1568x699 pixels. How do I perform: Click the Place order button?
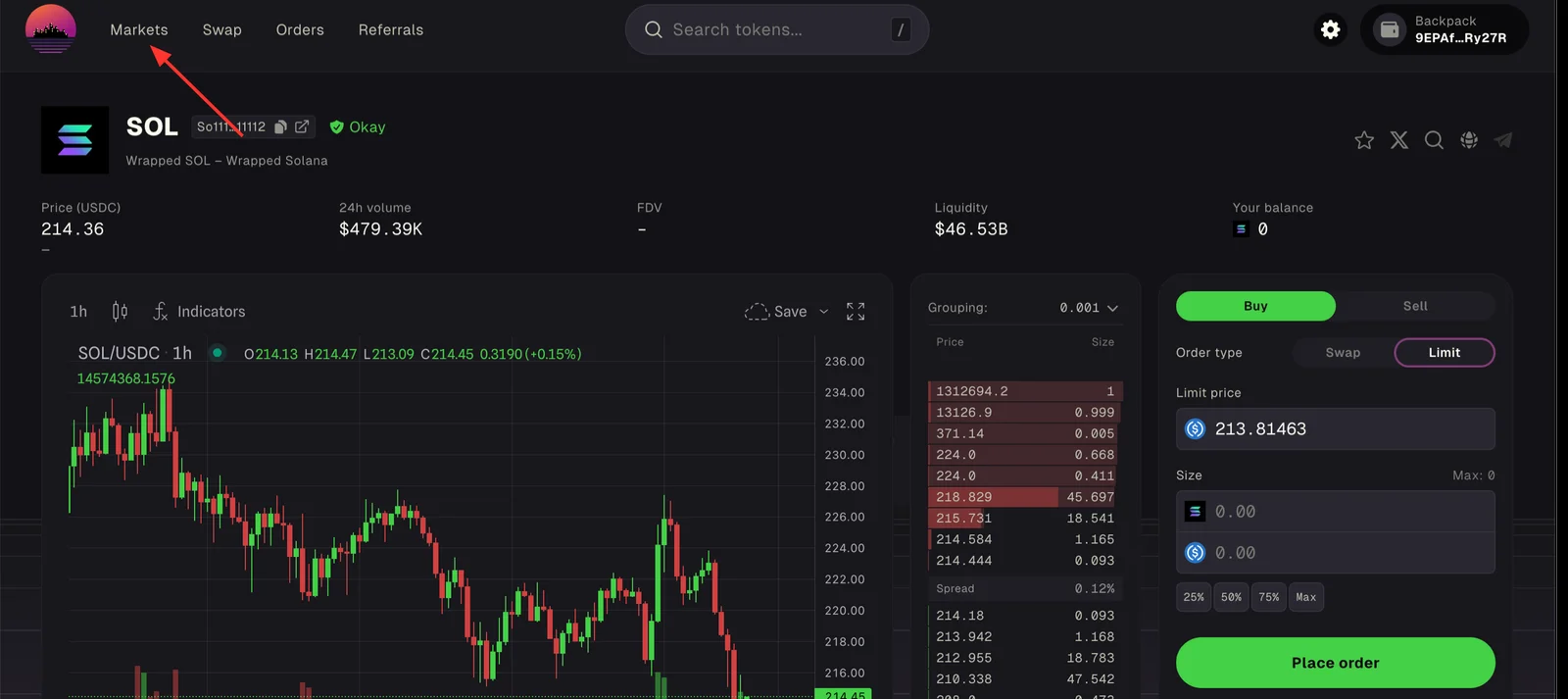[1335, 663]
